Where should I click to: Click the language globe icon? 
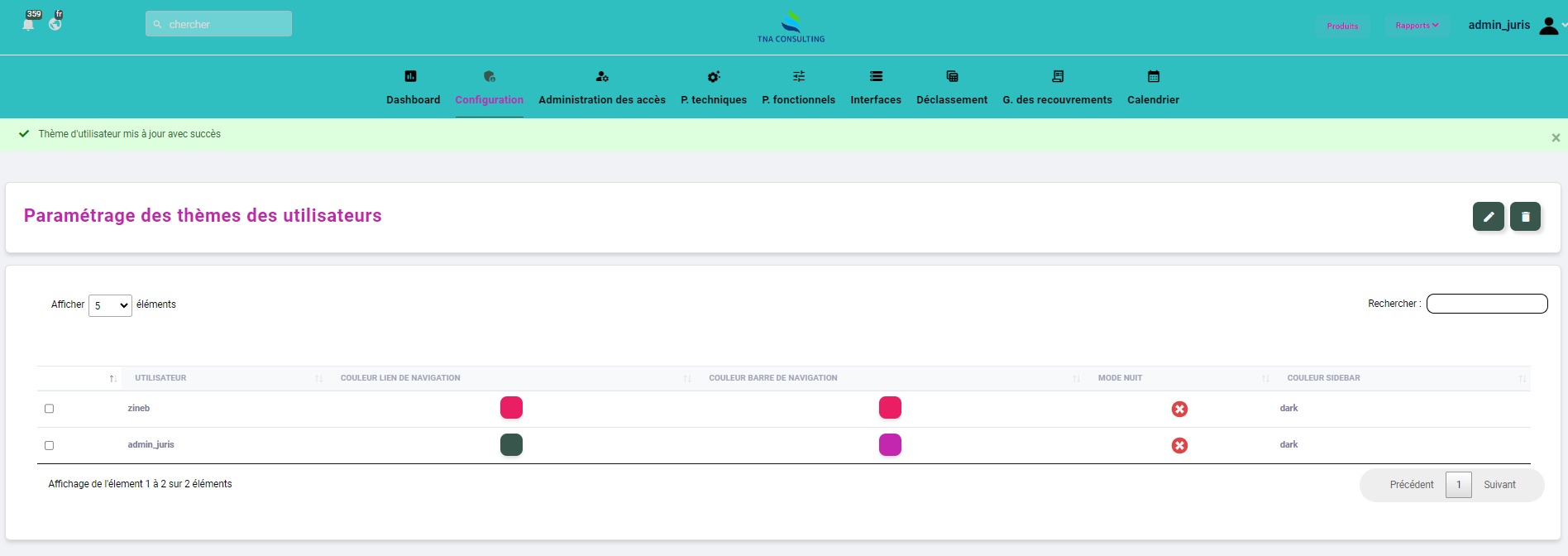(55, 24)
